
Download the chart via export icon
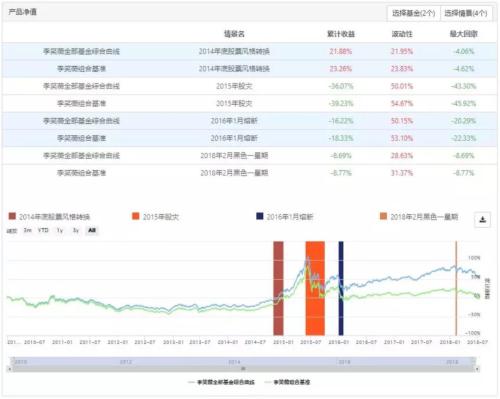(482, 220)
